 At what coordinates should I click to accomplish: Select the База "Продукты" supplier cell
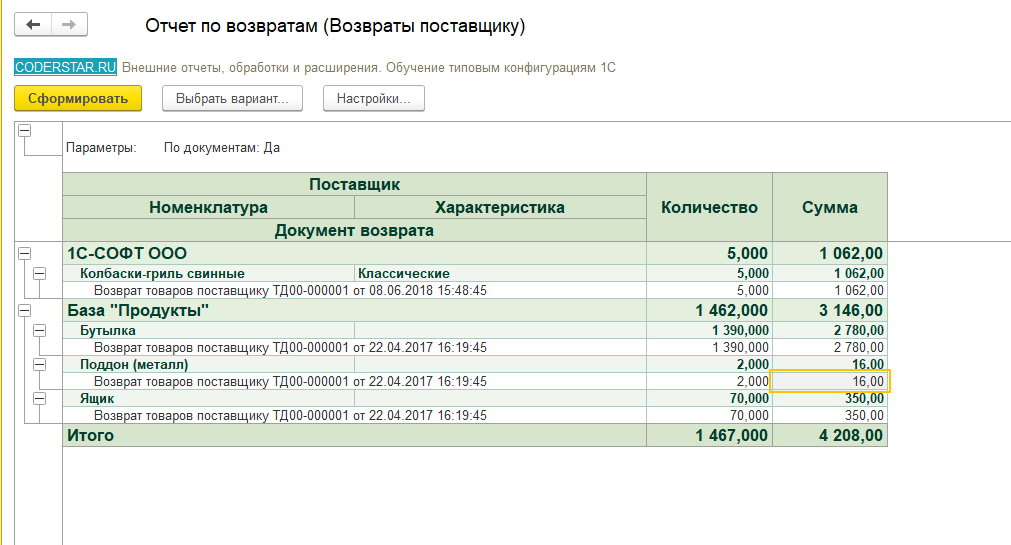(355, 311)
